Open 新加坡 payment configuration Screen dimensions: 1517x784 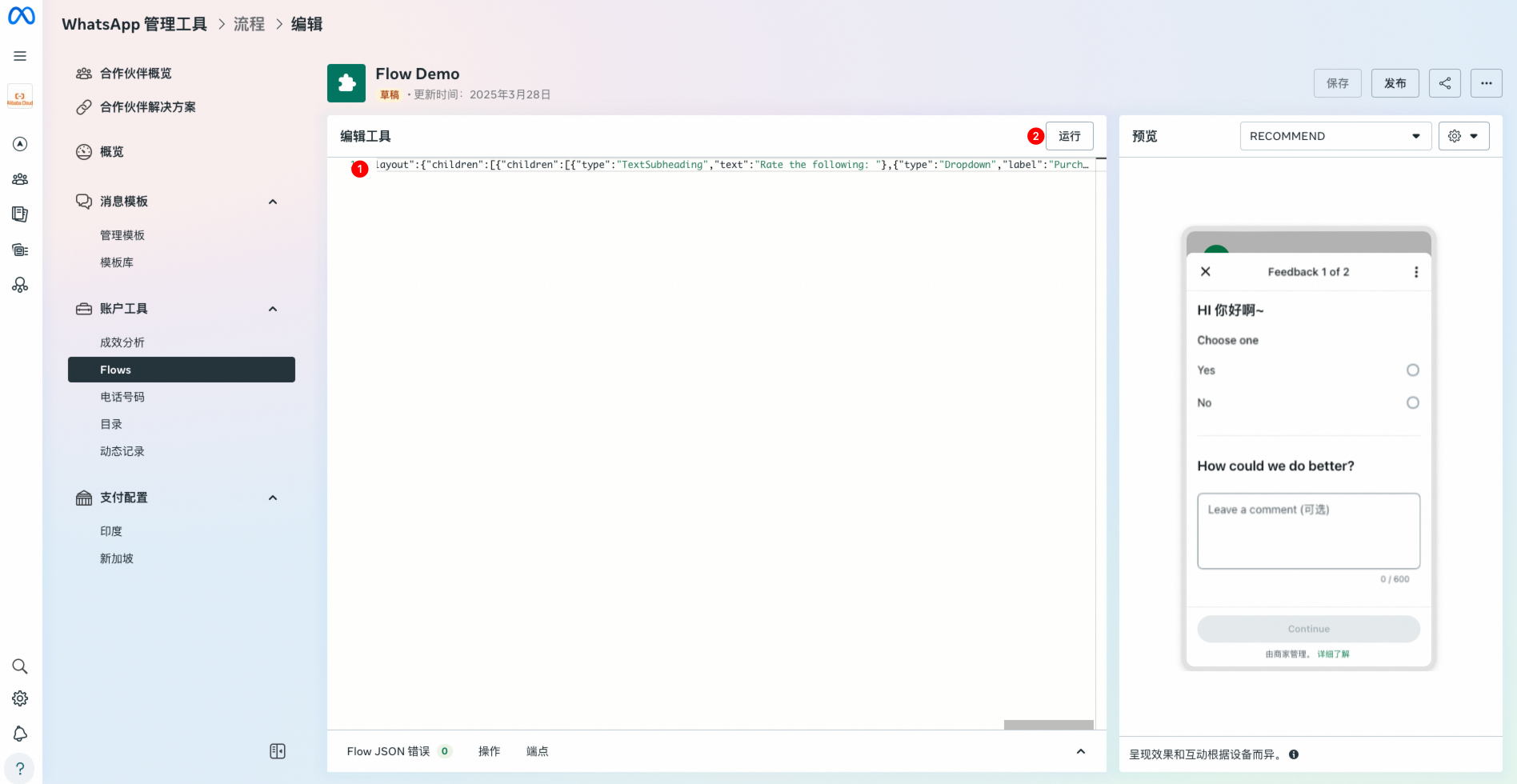pyautogui.click(x=117, y=558)
